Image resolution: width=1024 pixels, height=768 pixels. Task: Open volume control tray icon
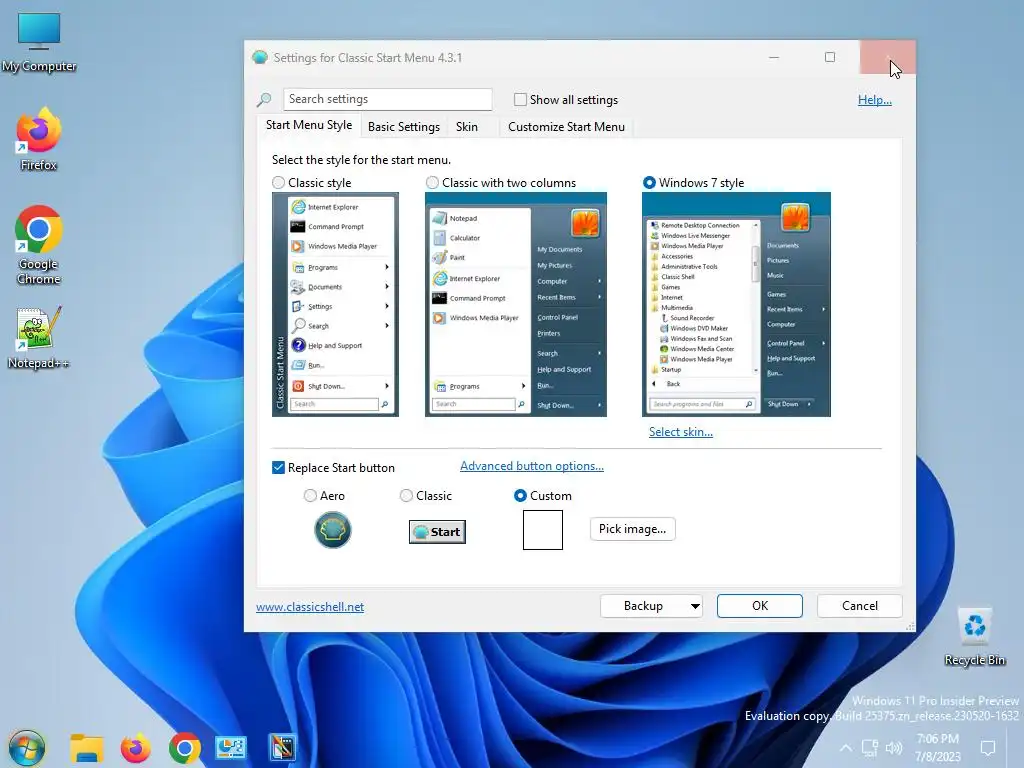[x=893, y=748]
